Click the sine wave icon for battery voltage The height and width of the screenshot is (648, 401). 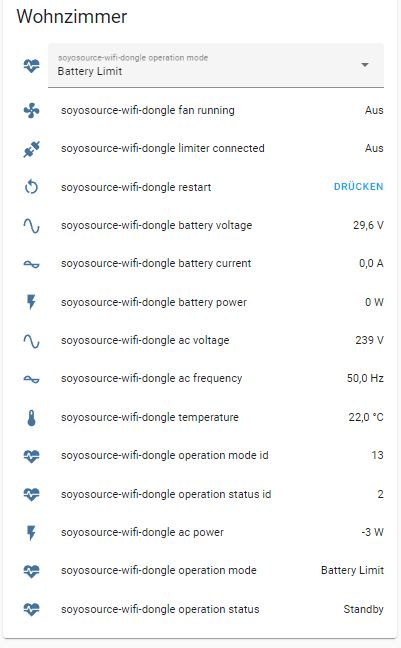(x=31, y=226)
